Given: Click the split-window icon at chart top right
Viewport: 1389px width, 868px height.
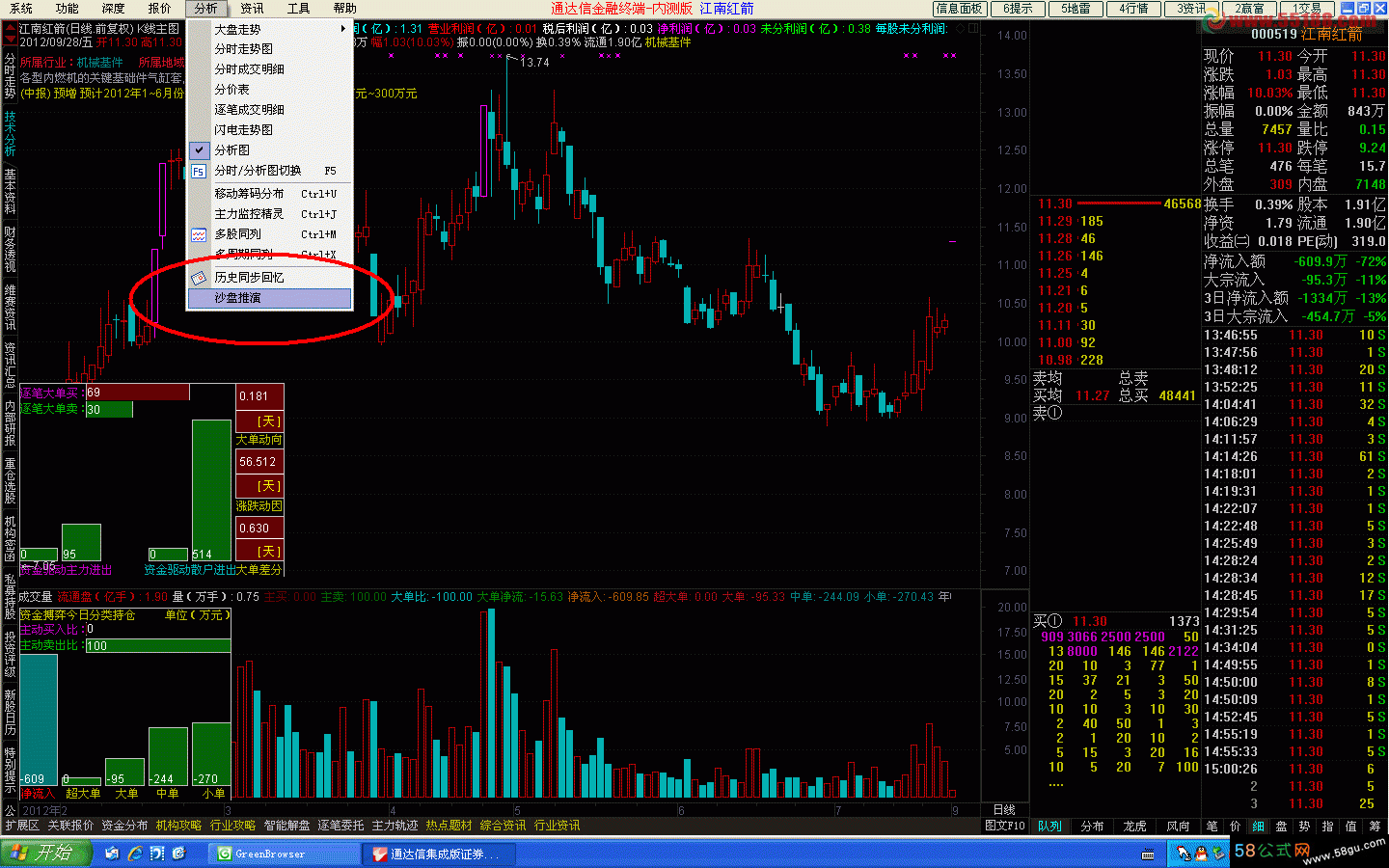Looking at the screenshot, I should coord(974,29).
